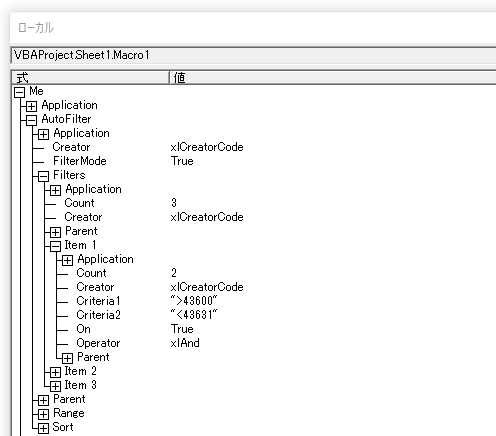The width and height of the screenshot is (496, 436).
Task: Expand Application under Filters
Action: pyautogui.click(x=55, y=190)
